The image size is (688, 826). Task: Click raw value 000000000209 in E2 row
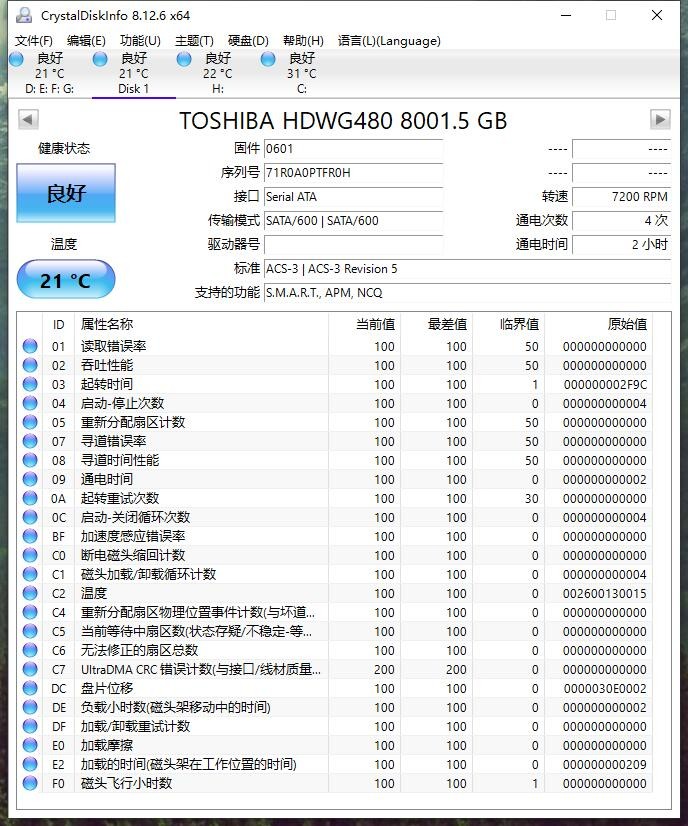pyautogui.click(x=604, y=764)
